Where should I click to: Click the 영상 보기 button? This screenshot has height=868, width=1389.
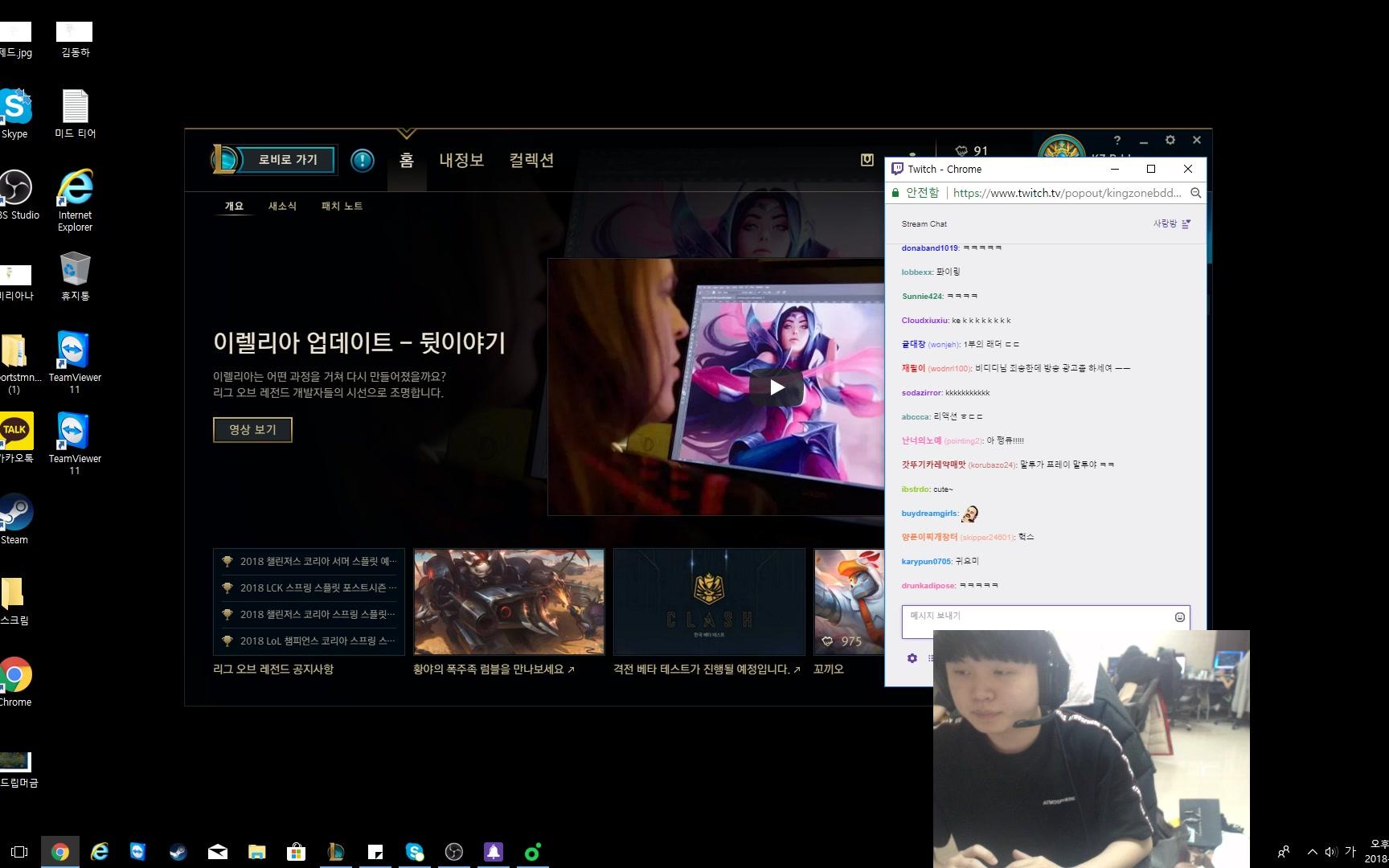pos(252,429)
